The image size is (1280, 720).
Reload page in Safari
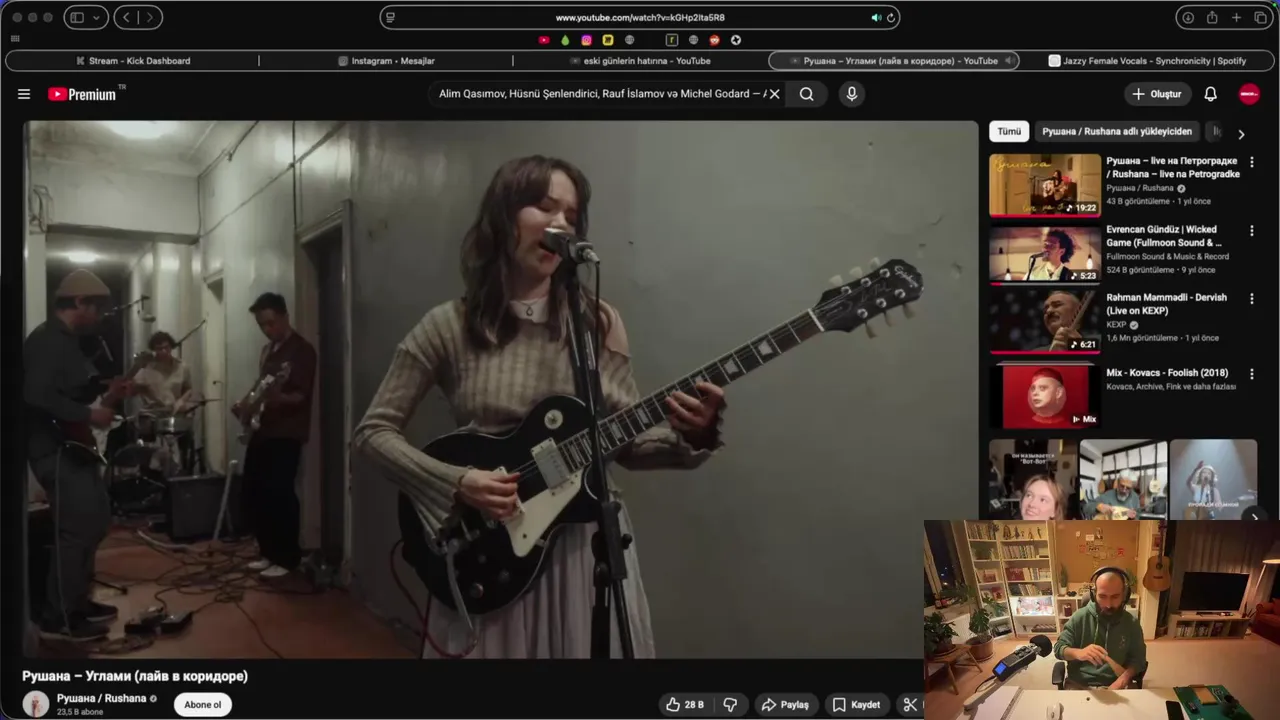(x=890, y=17)
